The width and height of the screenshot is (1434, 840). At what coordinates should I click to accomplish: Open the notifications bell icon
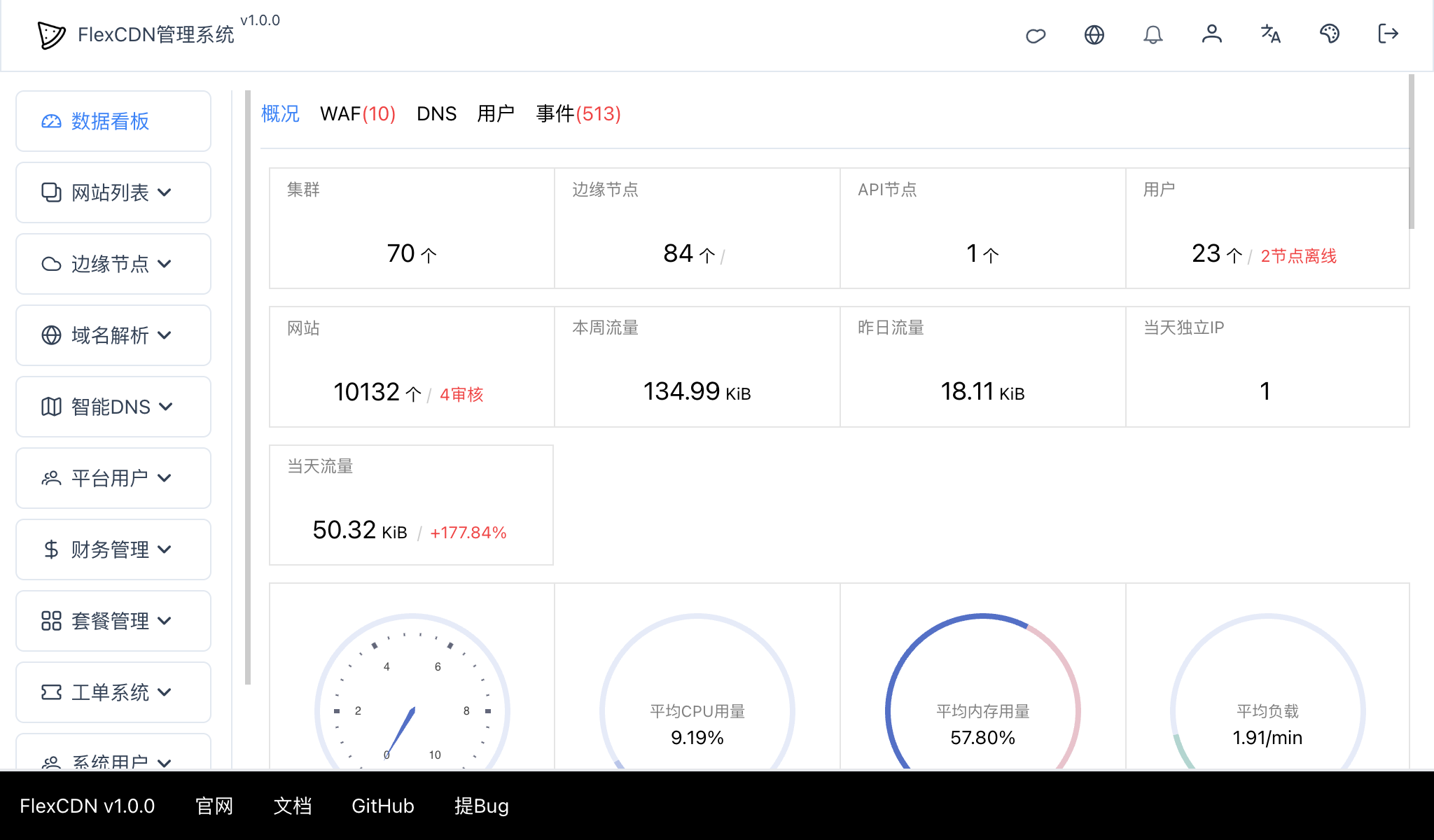pos(1153,35)
